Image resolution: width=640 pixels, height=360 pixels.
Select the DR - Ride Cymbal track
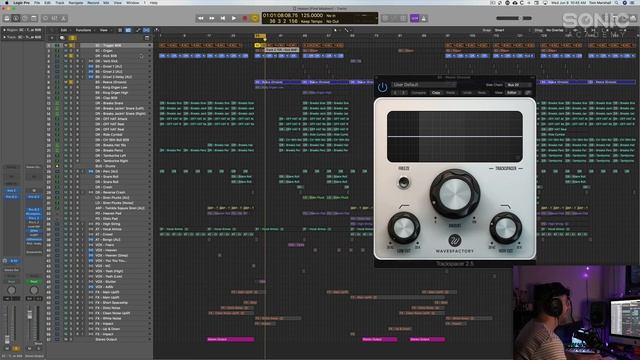(109, 135)
